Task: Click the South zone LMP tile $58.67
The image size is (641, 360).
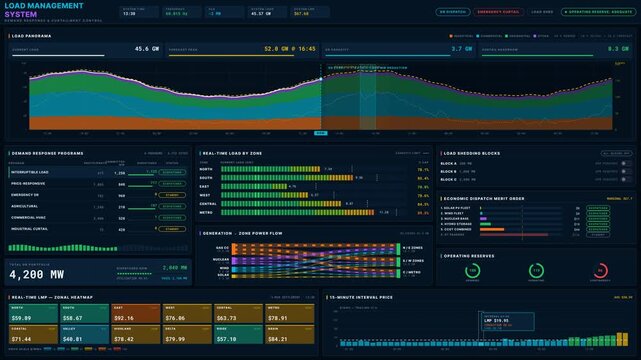Action: (x=84, y=313)
